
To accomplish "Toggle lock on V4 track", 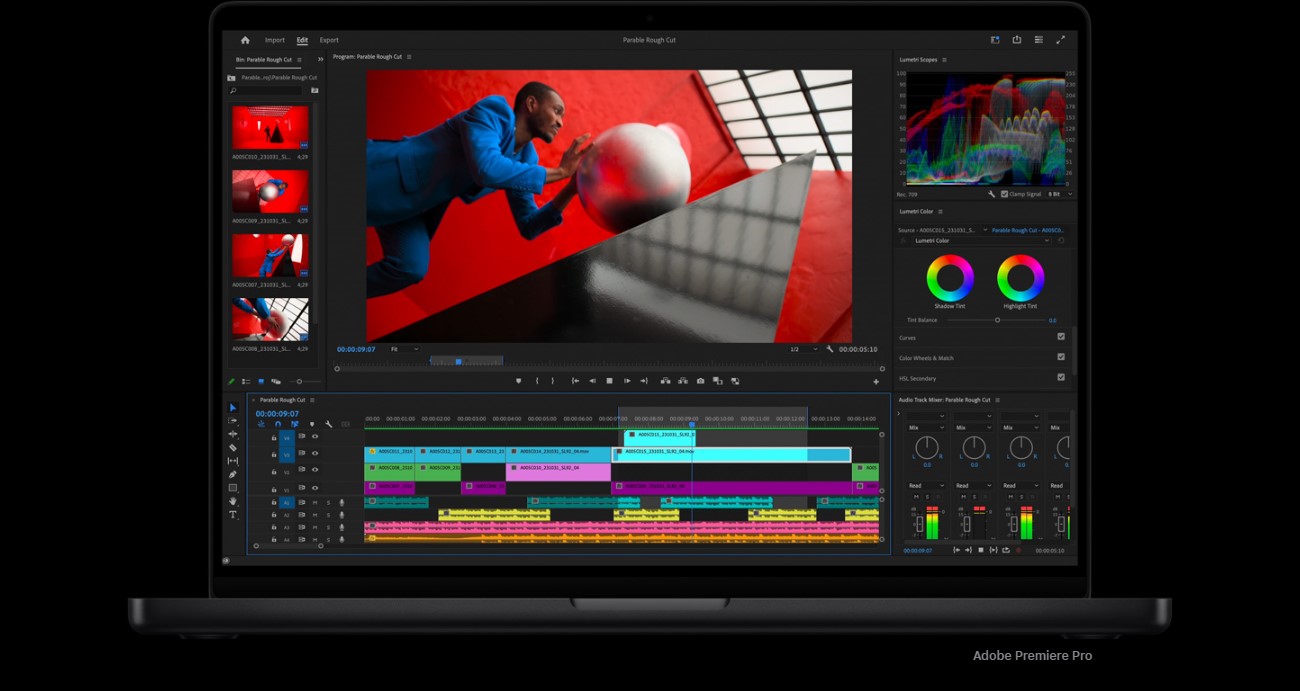I will (x=274, y=437).
